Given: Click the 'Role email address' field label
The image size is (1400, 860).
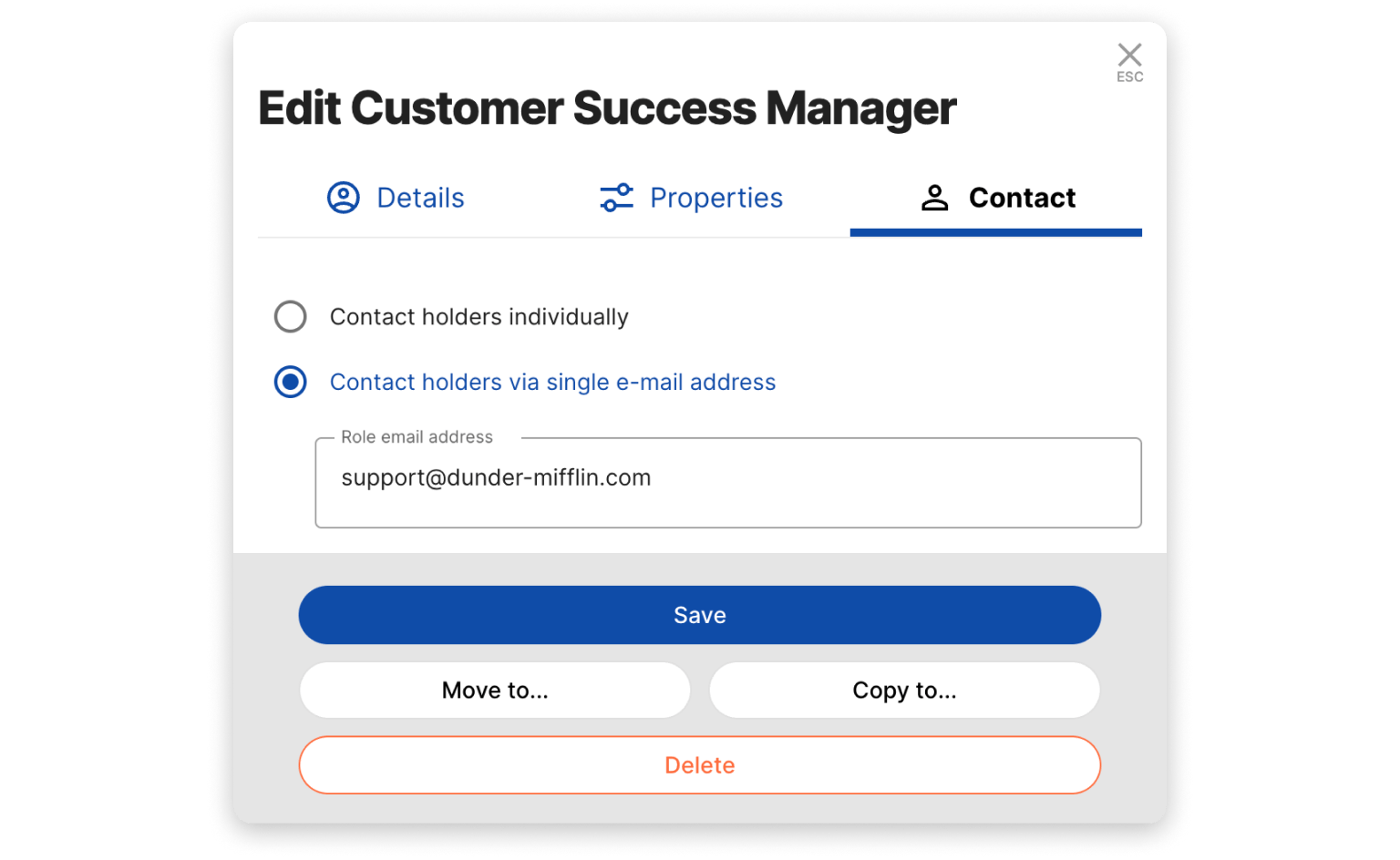Looking at the screenshot, I should [417, 437].
